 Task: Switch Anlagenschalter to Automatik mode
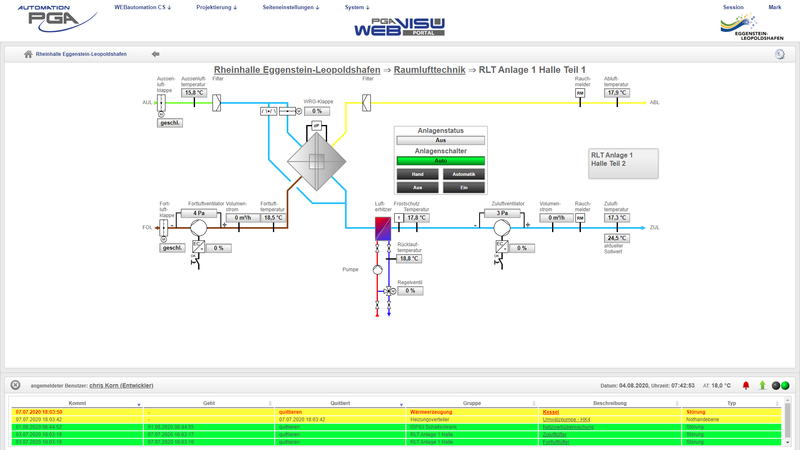(464, 174)
